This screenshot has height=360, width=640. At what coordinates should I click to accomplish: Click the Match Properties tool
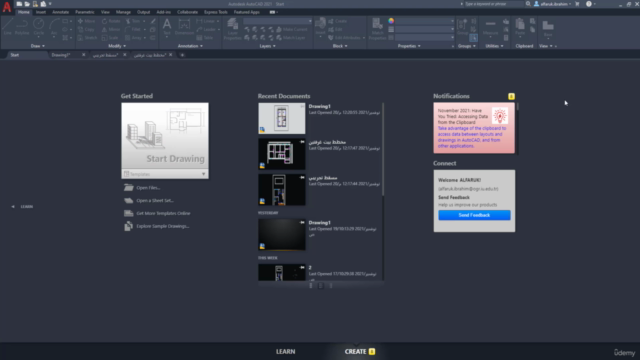point(378,29)
